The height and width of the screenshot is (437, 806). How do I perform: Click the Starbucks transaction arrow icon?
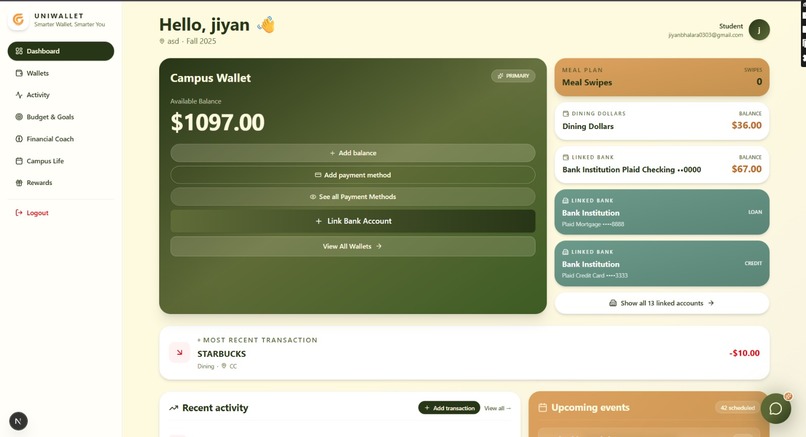coord(179,353)
